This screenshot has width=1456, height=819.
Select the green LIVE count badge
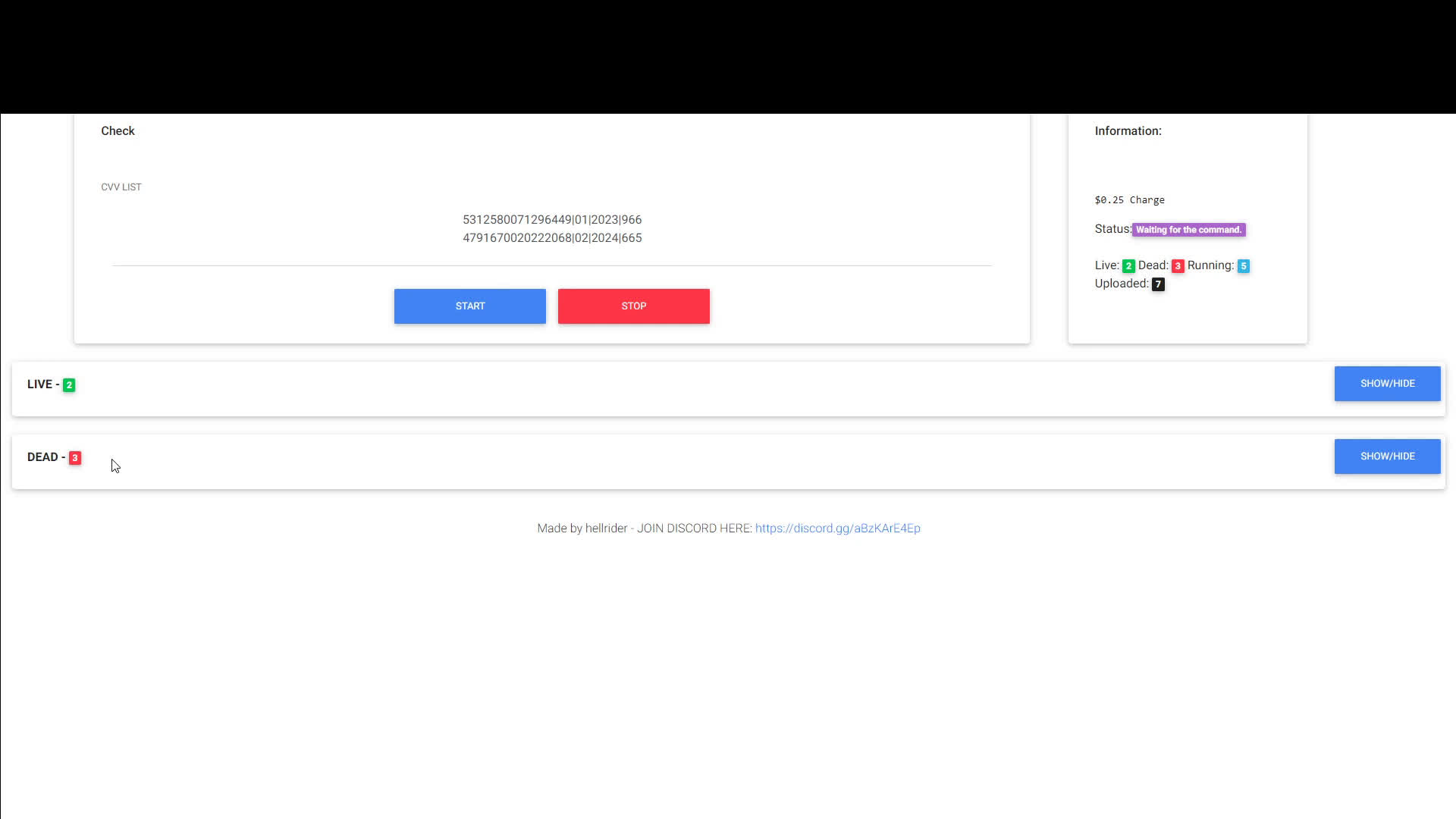click(69, 384)
